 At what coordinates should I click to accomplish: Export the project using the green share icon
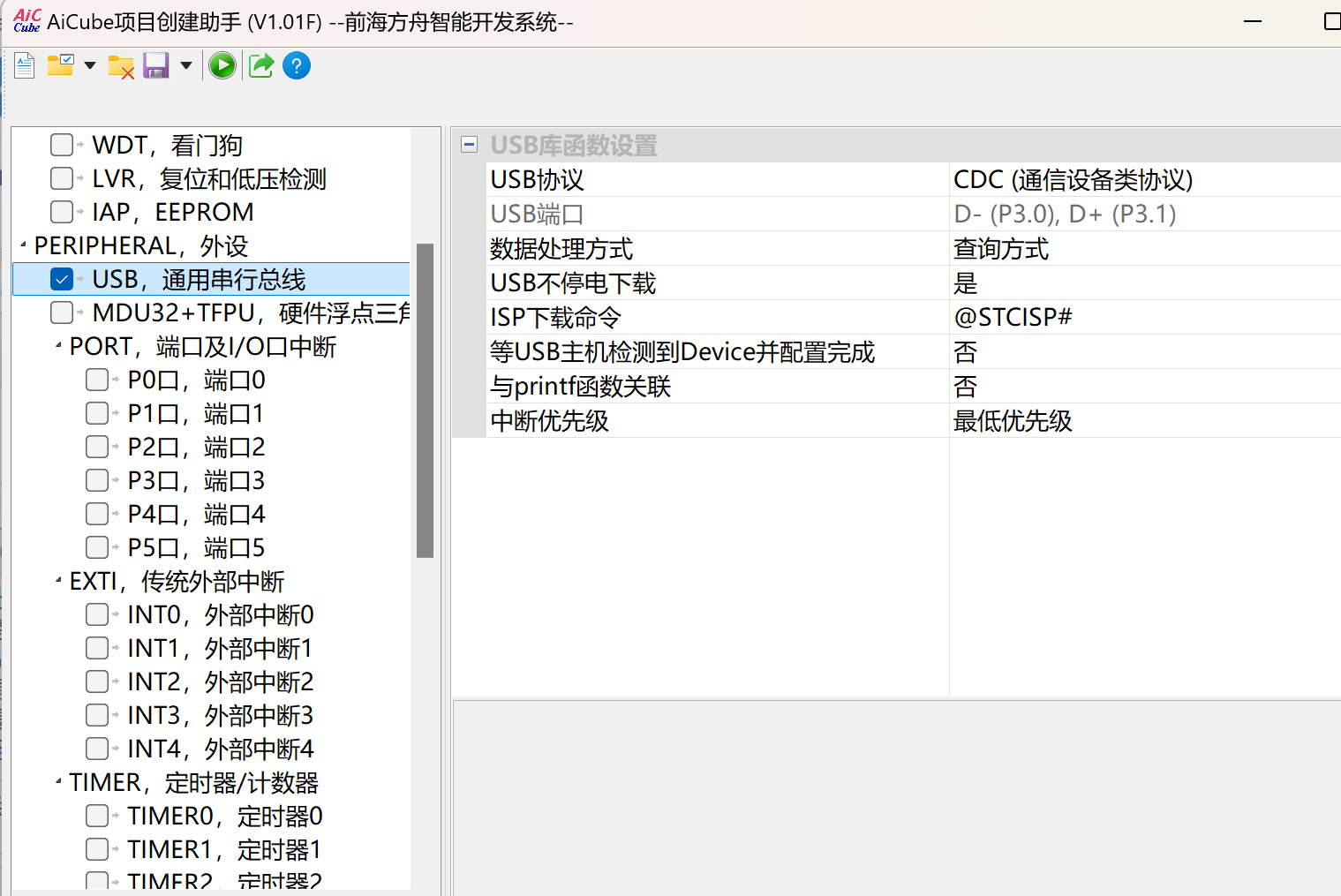coord(260,64)
